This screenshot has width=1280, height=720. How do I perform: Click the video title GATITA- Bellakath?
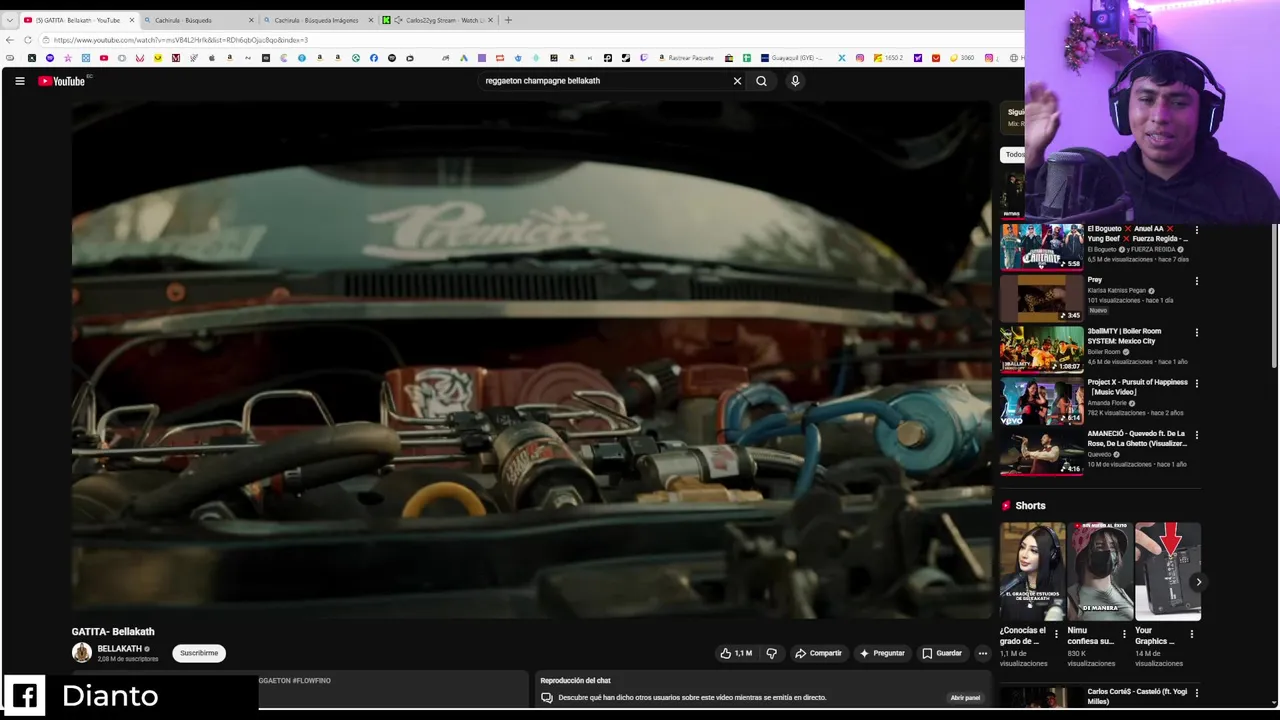tap(113, 632)
